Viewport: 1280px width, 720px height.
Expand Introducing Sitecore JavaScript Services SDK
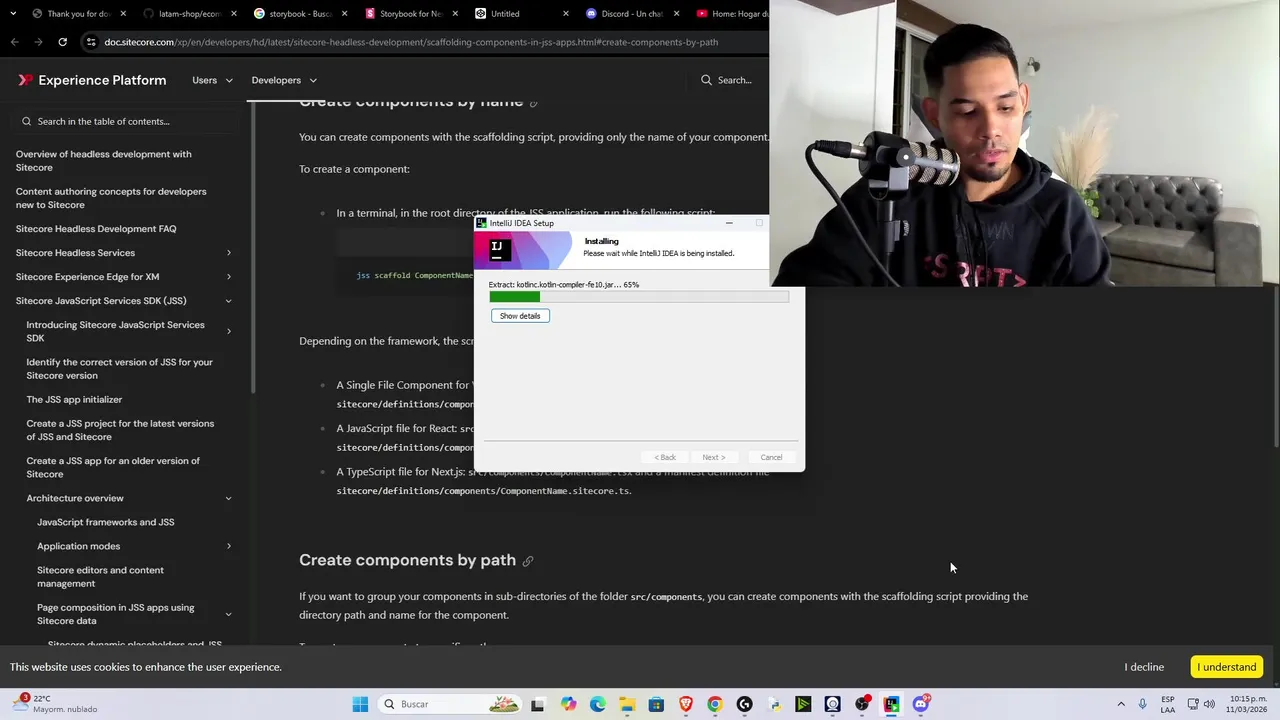(228, 331)
